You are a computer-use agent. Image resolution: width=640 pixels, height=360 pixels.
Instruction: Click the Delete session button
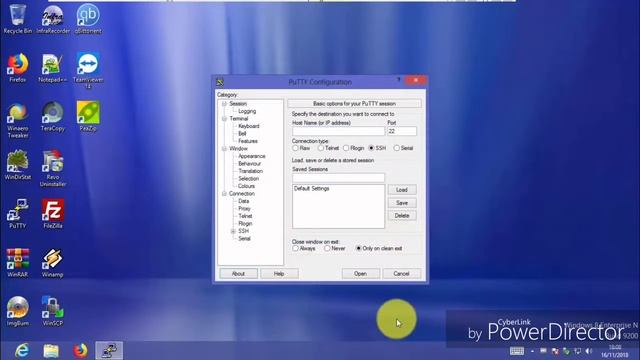(402, 216)
